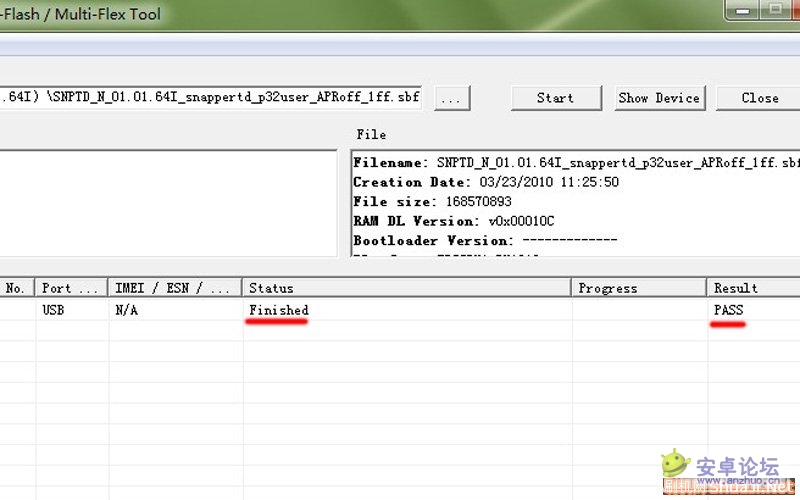The width and height of the screenshot is (800, 500).
Task: Click the empty list box left of File
Action: point(168,203)
